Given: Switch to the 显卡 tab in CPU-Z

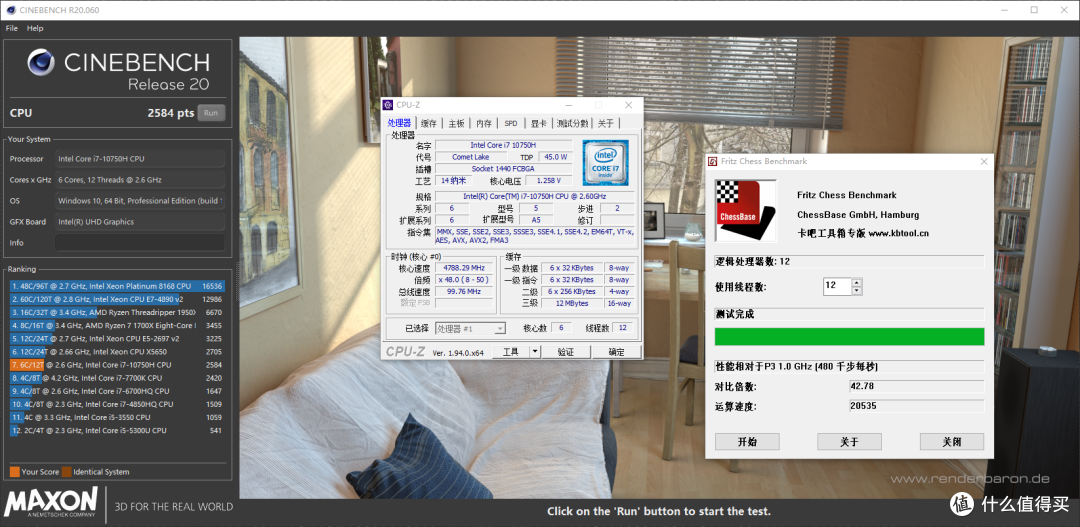Looking at the screenshot, I should click(x=539, y=123).
